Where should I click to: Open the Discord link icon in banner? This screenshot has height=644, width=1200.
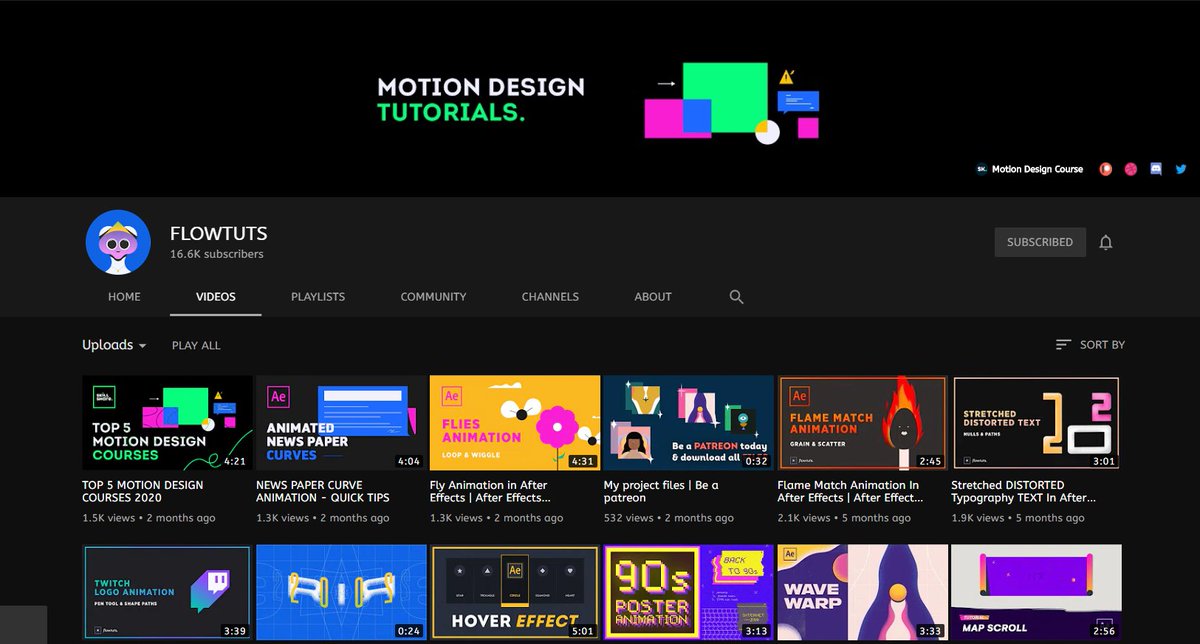(1156, 169)
